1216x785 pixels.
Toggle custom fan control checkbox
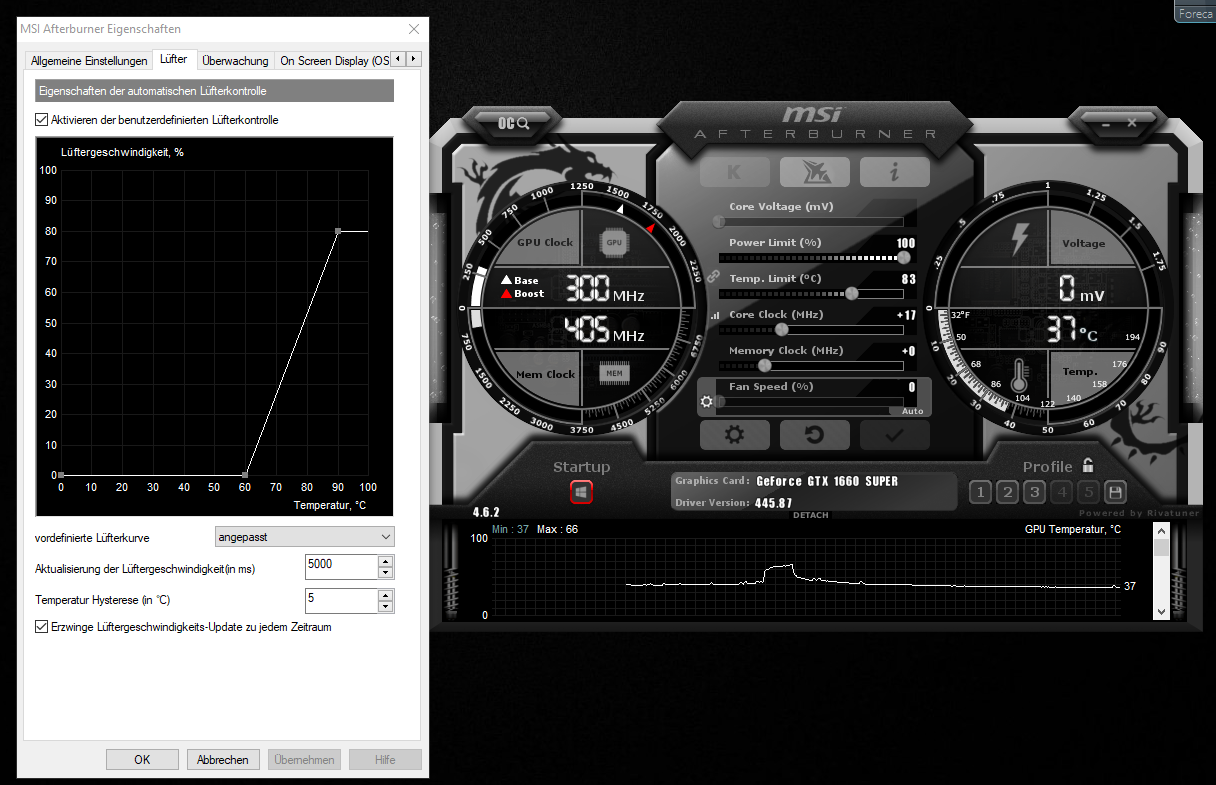click(42, 120)
